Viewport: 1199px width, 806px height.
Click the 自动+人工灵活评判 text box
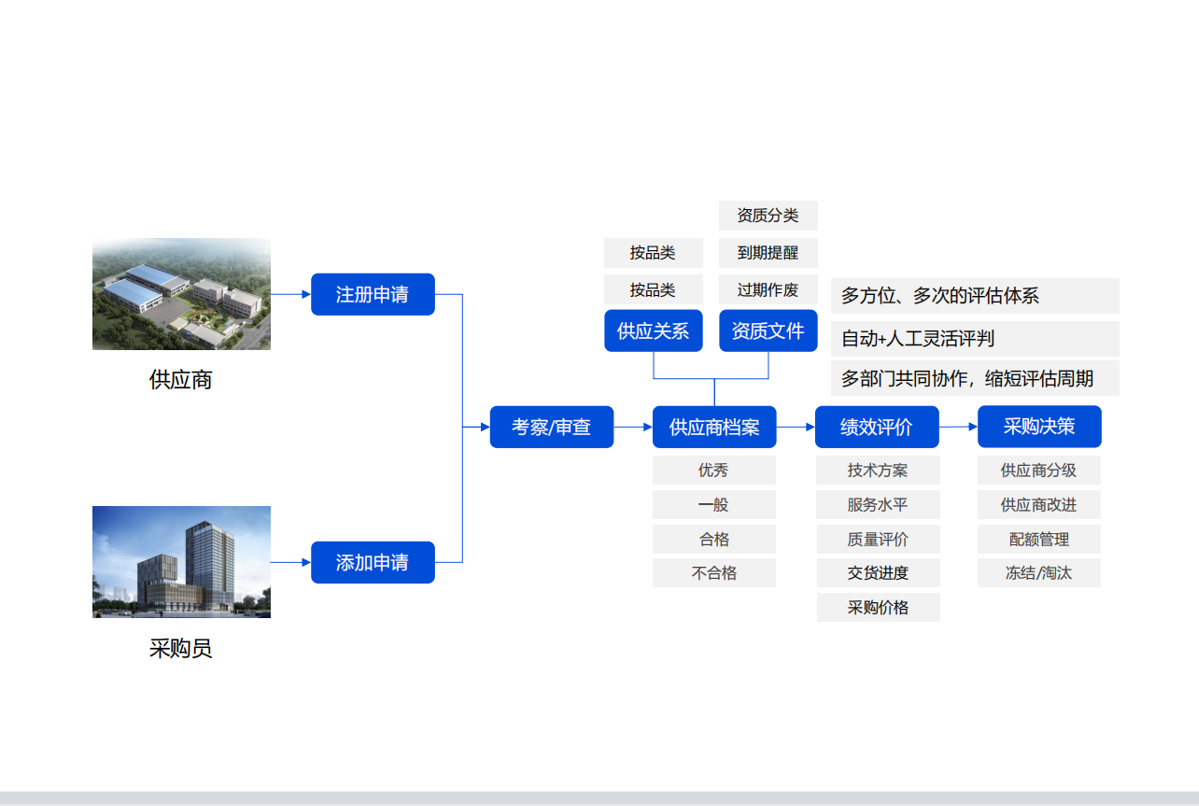point(974,339)
